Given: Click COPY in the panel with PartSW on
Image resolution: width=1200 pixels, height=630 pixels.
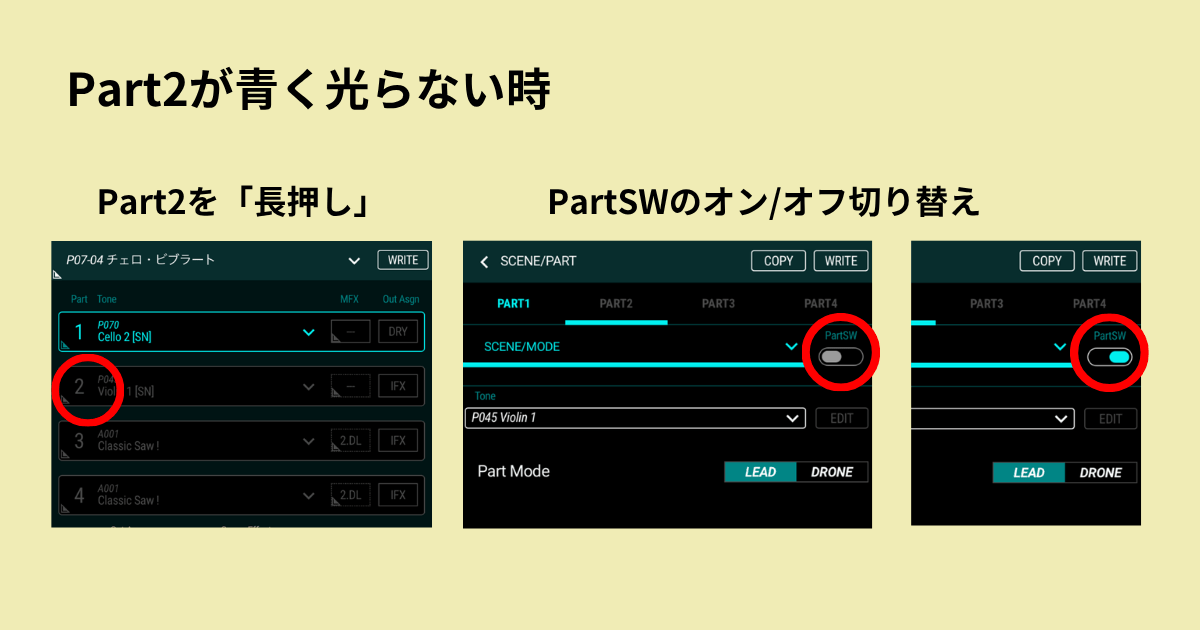Looking at the screenshot, I should pyautogui.click(x=1047, y=261).
